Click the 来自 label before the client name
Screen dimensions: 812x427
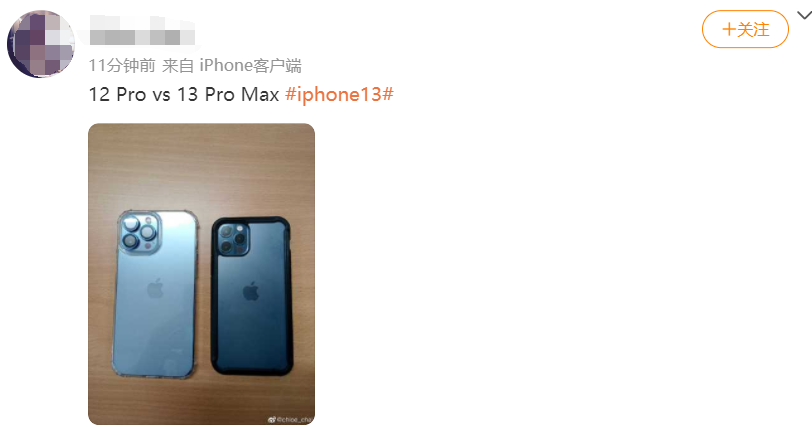pos(178,66)
